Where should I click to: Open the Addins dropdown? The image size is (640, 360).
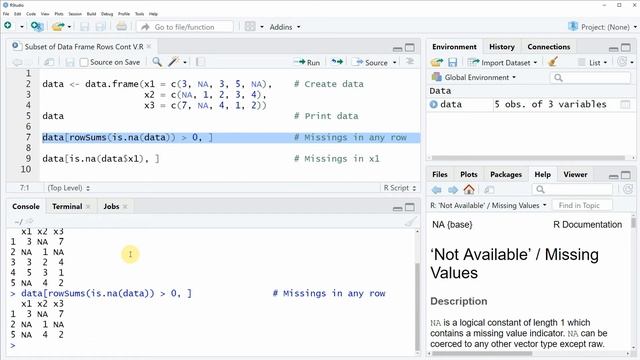(284, 27)
